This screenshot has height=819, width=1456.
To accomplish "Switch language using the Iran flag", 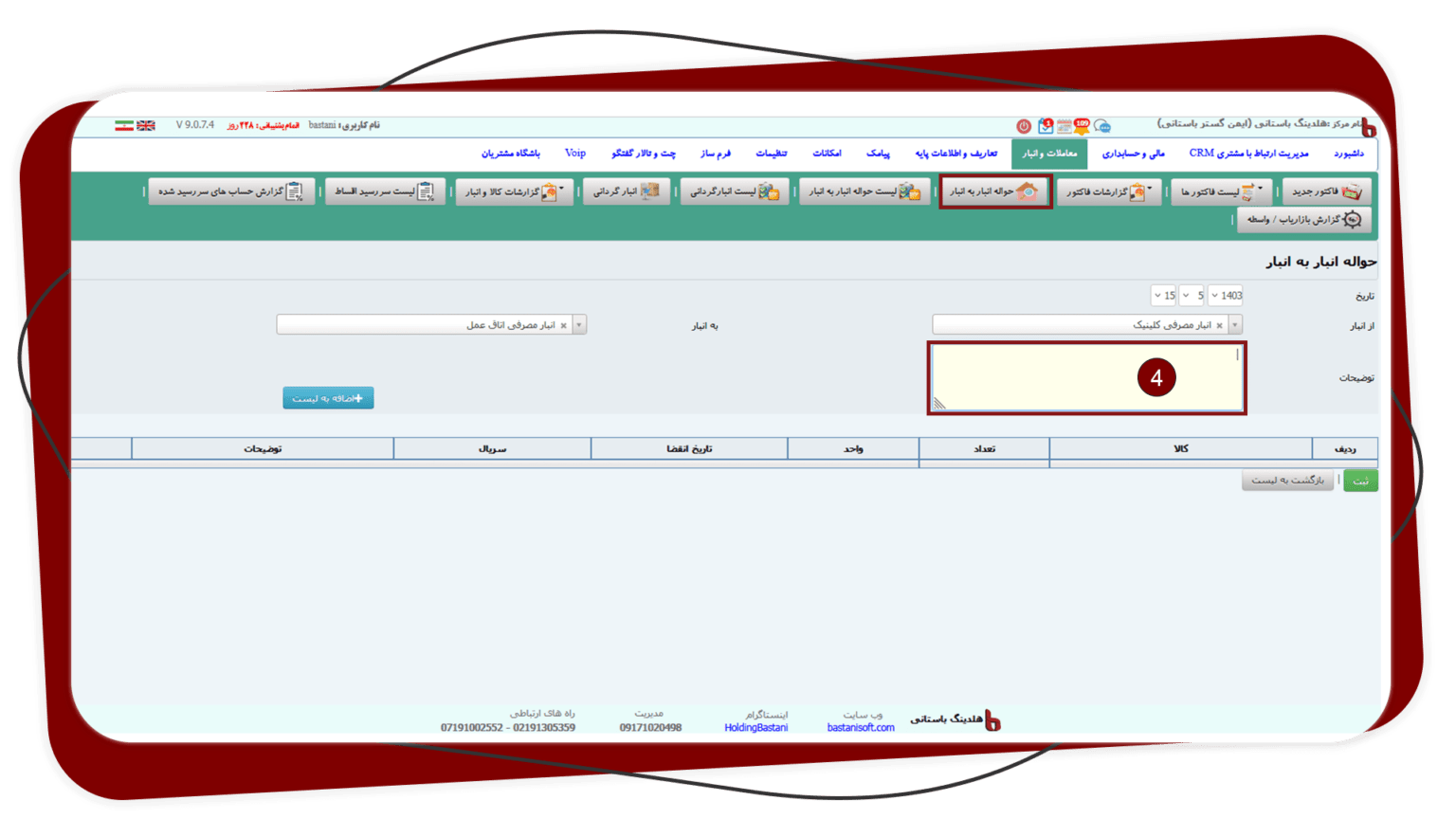I will 124,125.
